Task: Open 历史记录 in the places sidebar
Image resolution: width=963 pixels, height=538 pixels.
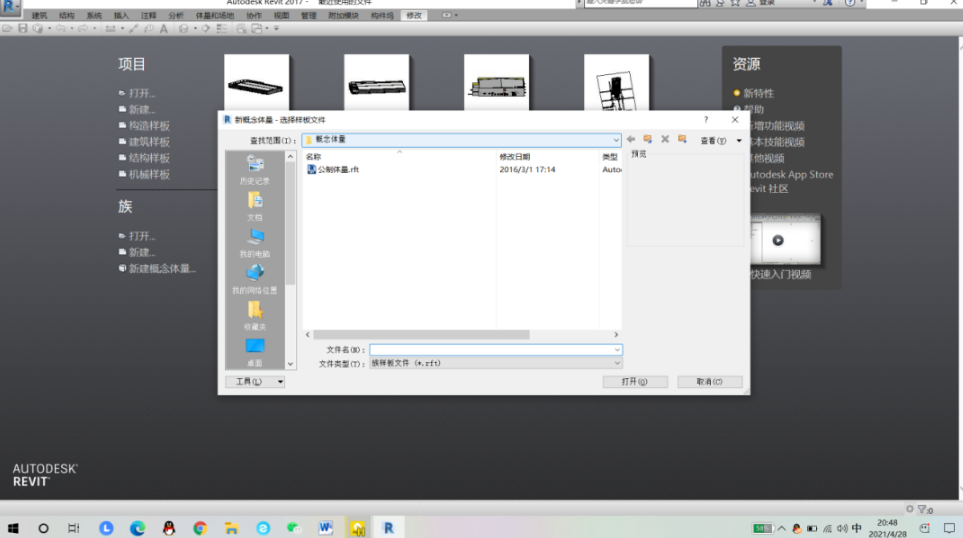Action: pos(255,170)
